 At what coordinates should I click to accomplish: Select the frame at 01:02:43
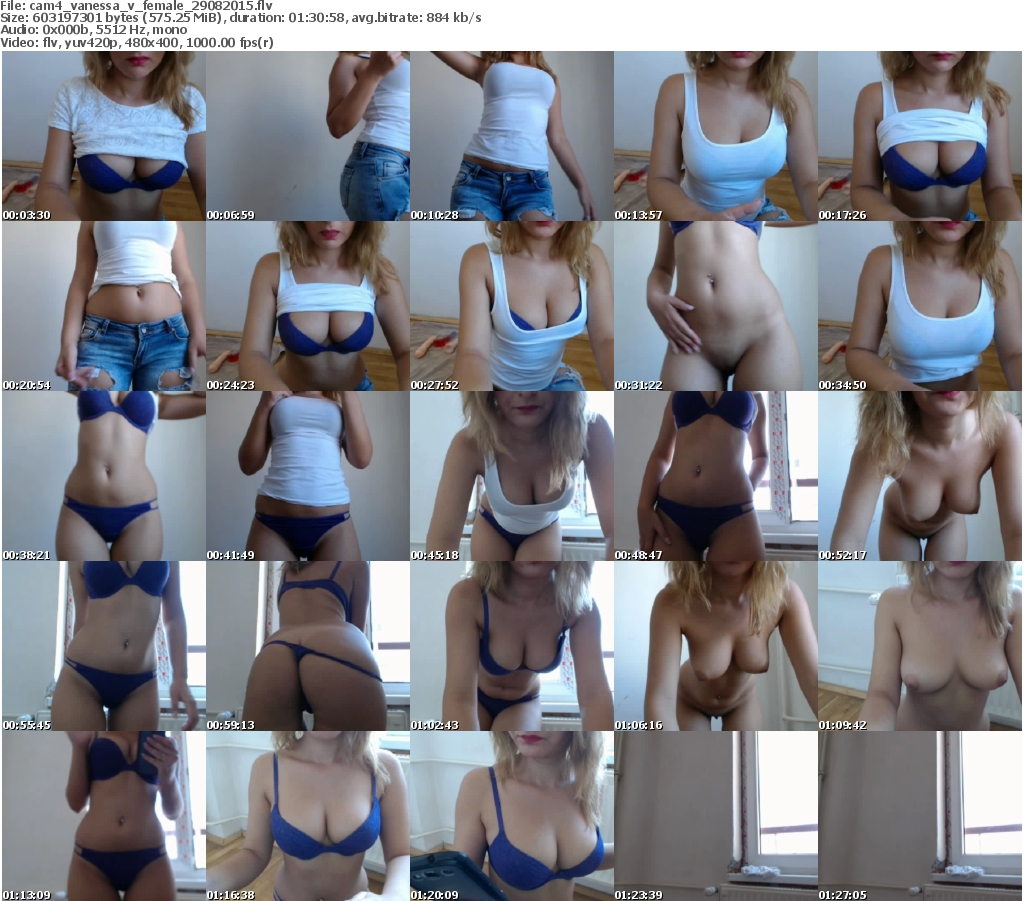[511, 645]
